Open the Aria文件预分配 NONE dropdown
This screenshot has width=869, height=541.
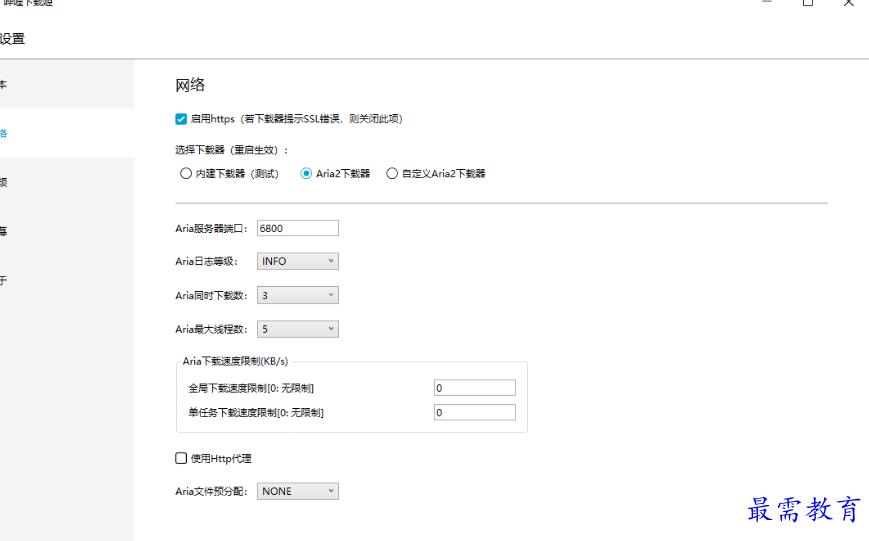point(298,491)
